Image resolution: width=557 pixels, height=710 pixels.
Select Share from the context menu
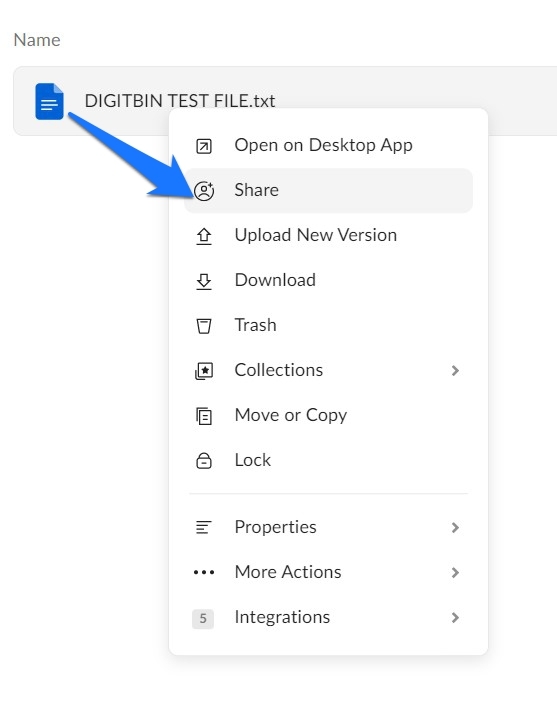tap(328, 190)
